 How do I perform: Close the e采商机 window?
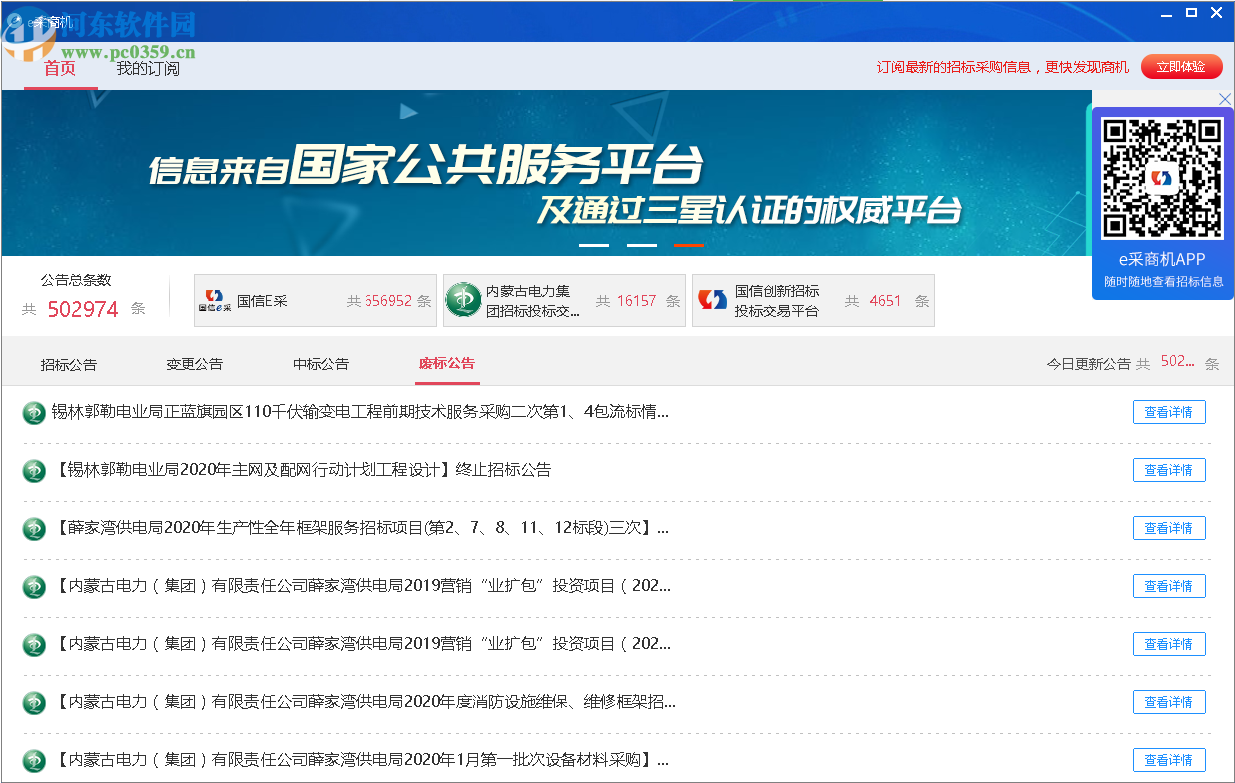pos(1217,13)
